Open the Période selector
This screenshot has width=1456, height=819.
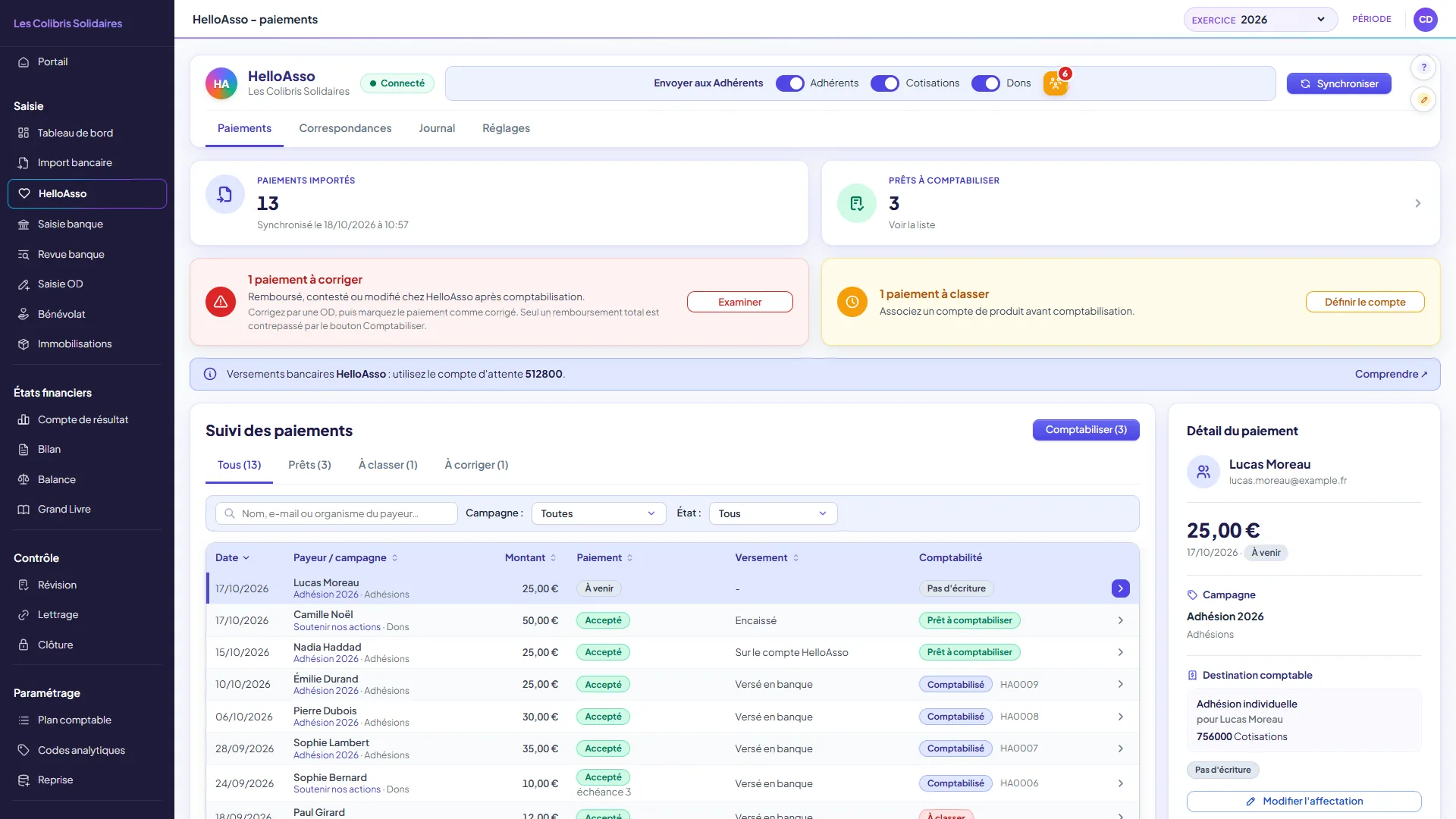click(1371, 20)
